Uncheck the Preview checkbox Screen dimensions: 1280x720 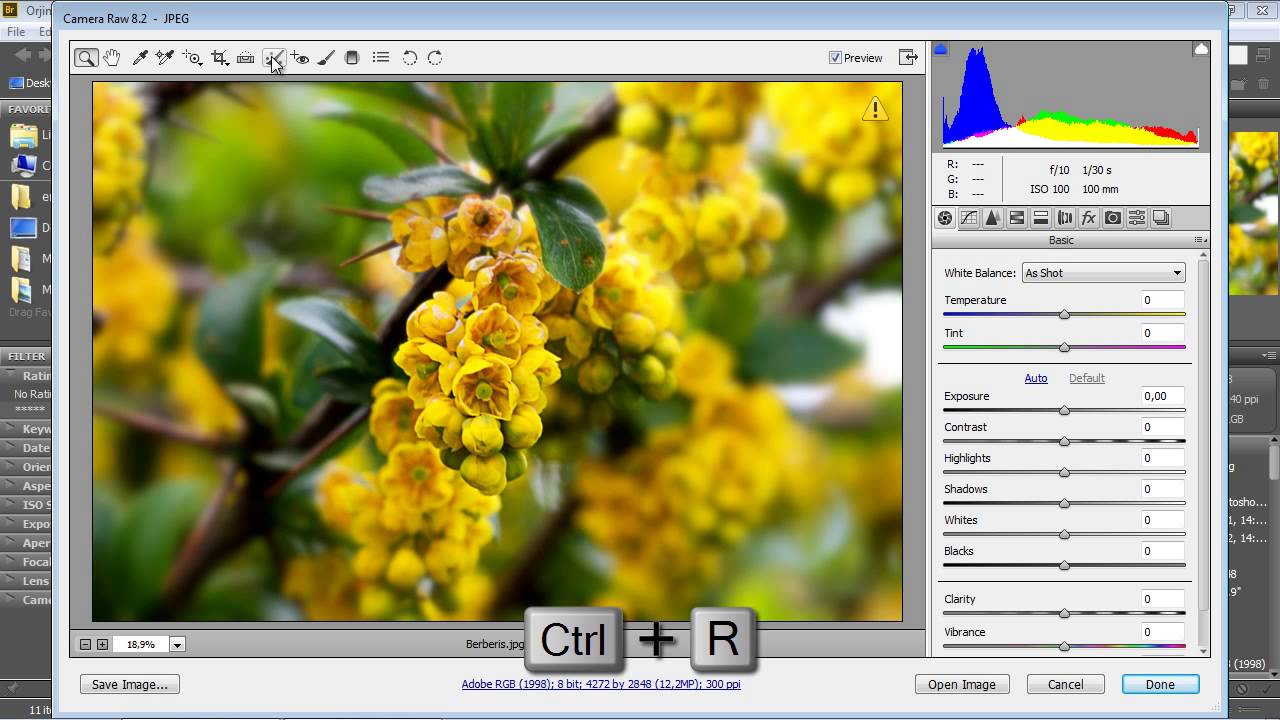(x=835, y=58)
